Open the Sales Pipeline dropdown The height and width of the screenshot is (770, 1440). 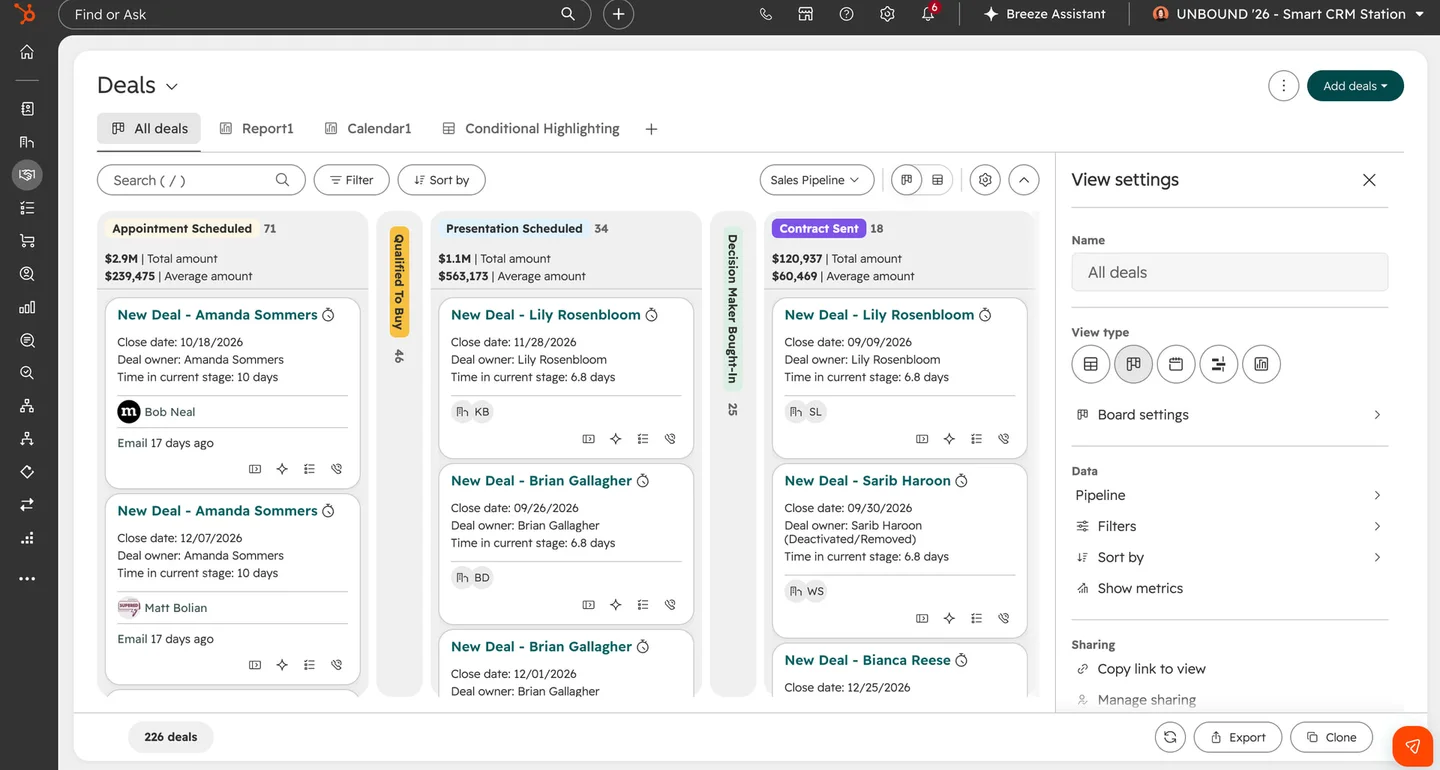[x=817, y=180]
